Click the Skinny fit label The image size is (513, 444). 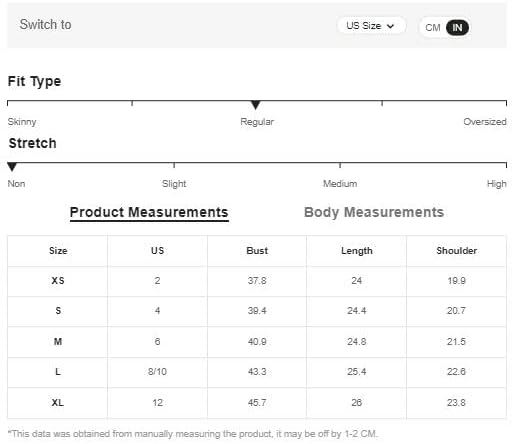22,122
